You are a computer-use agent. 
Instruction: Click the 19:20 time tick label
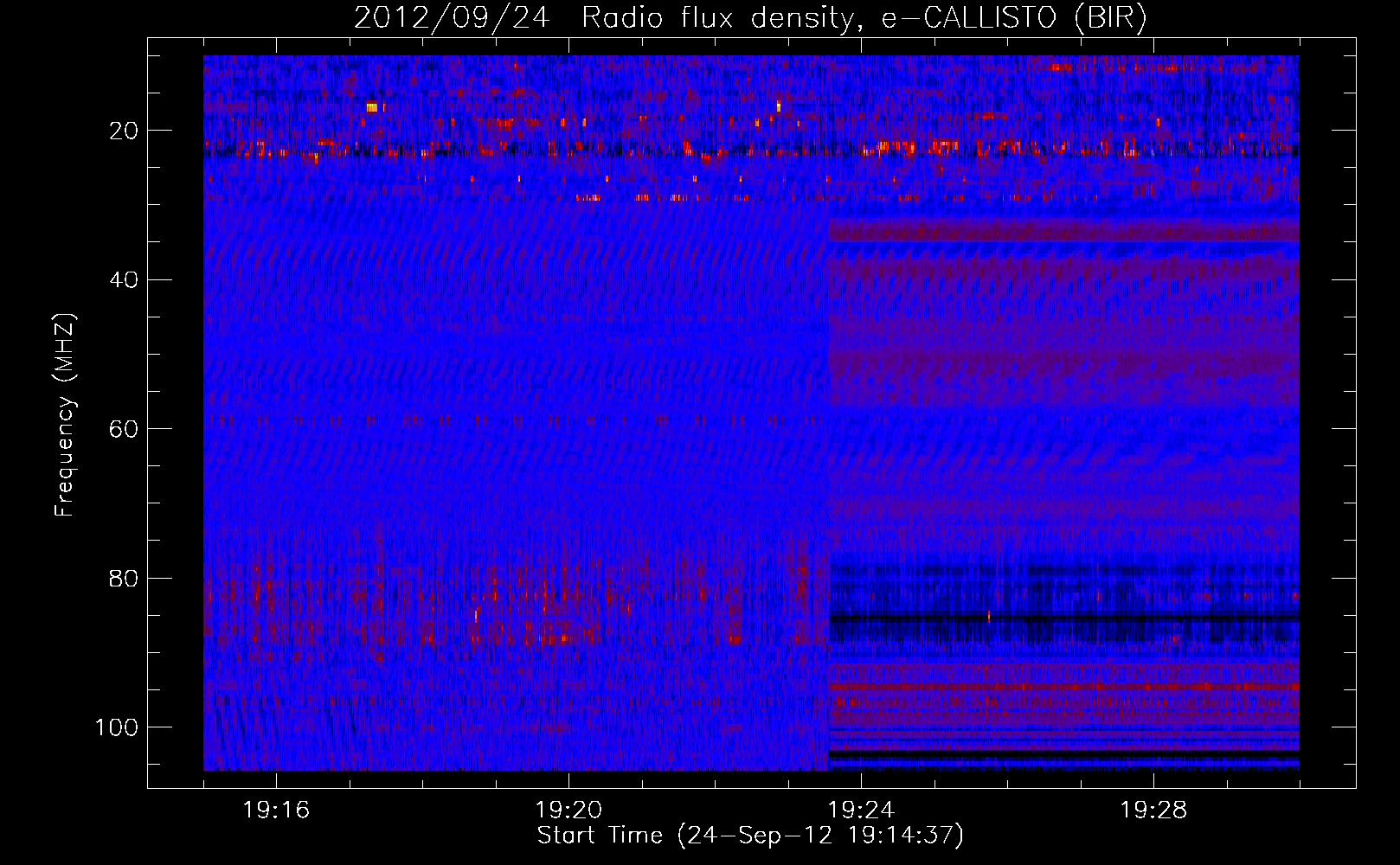tap(568, 811)
